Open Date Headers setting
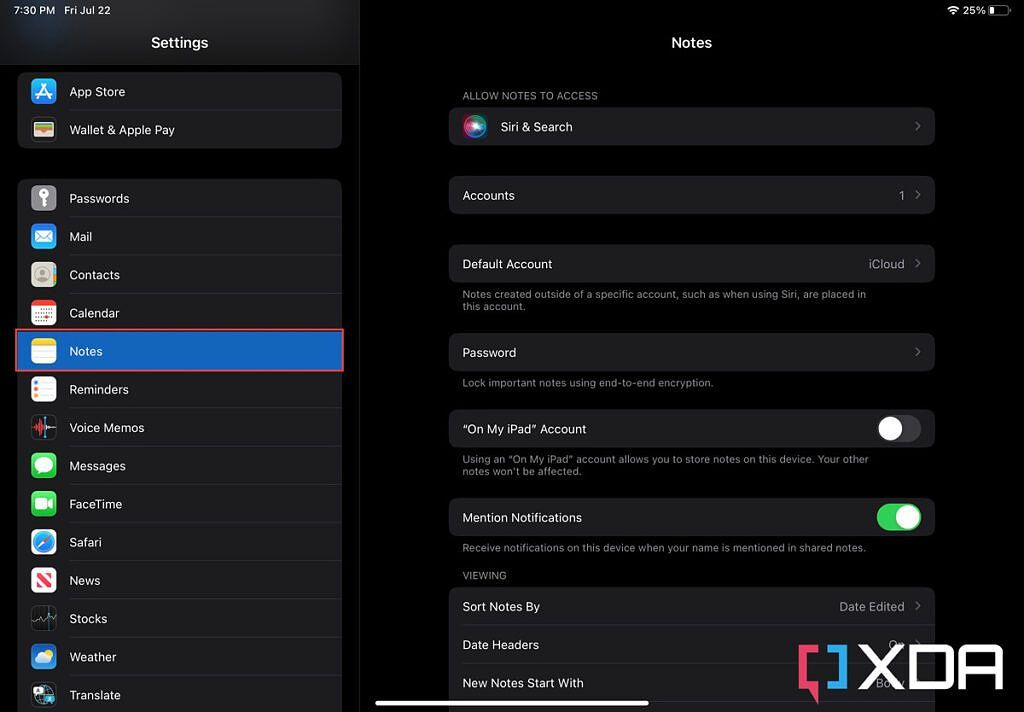 (692, 645)
